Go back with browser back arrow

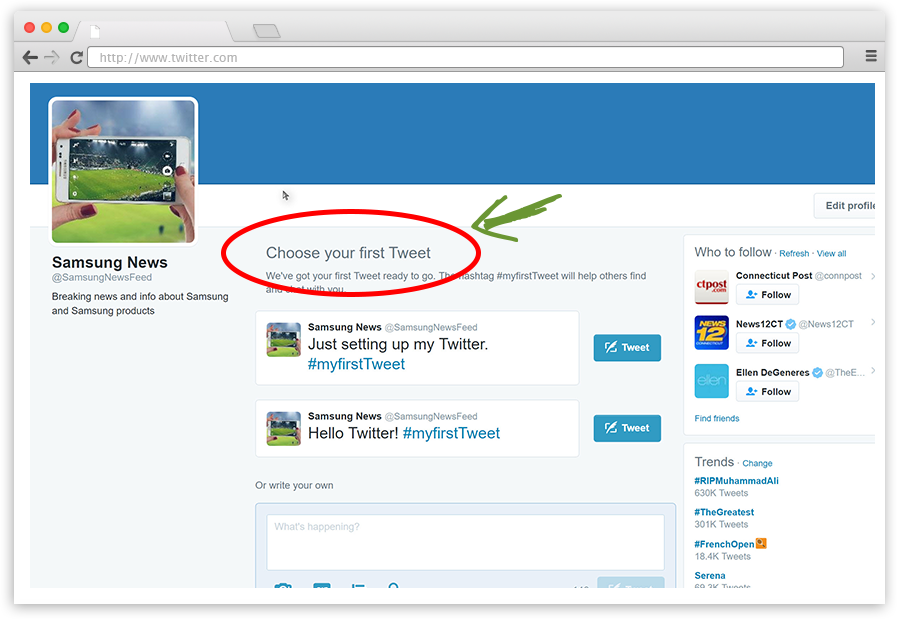tap(30, 57)
